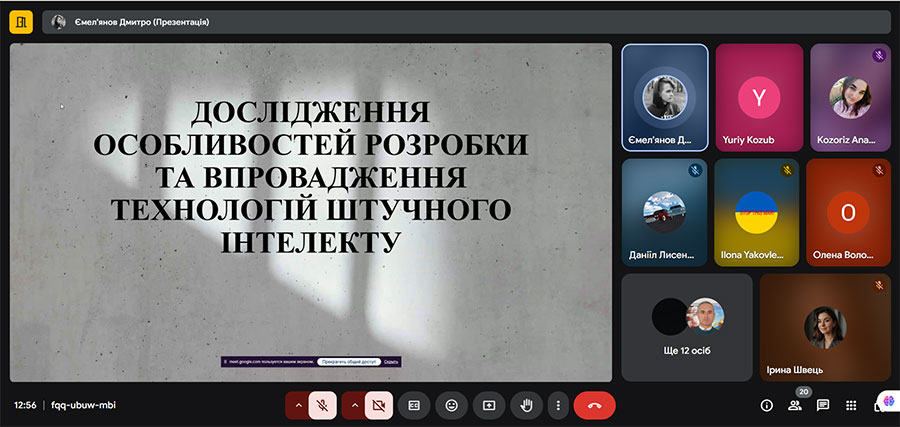Open meeting details info icon
The image size is (900, 427).
click(766, 406)
